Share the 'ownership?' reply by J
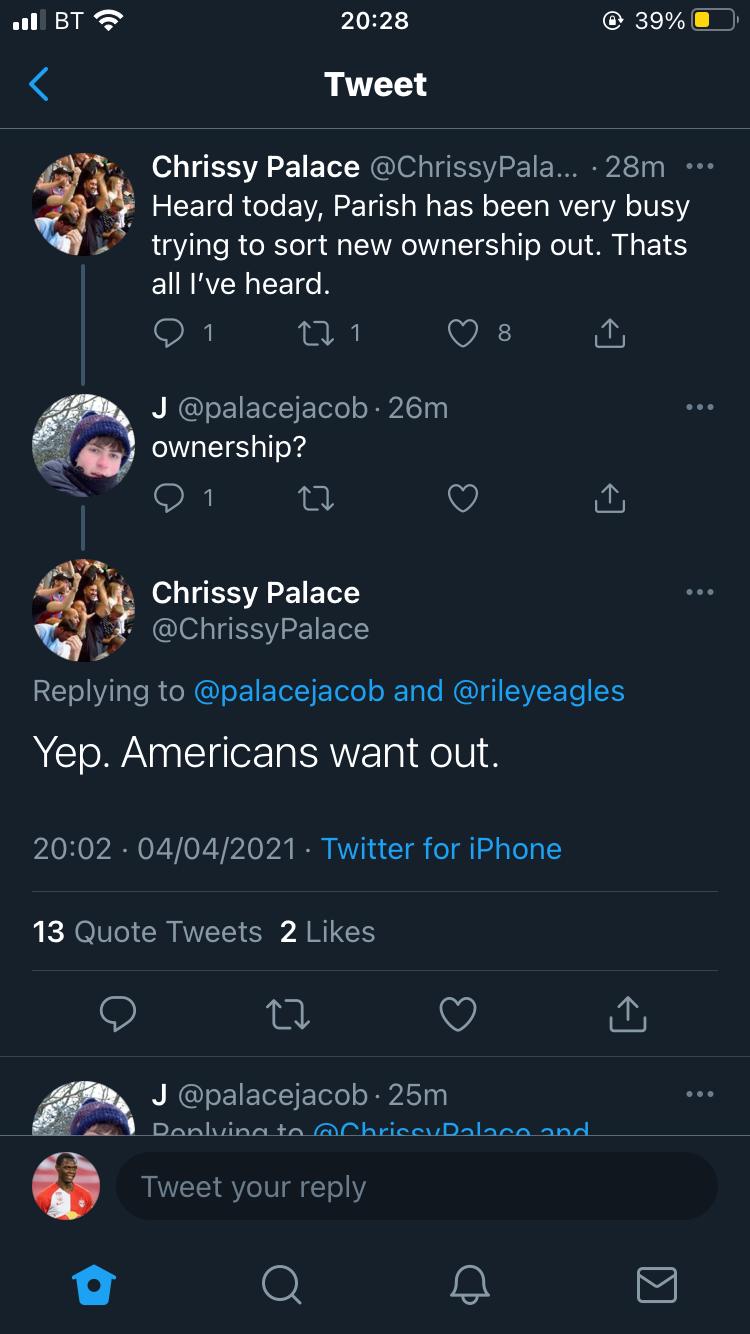The width and height of the screenshot is (750, 1334). 609,497
